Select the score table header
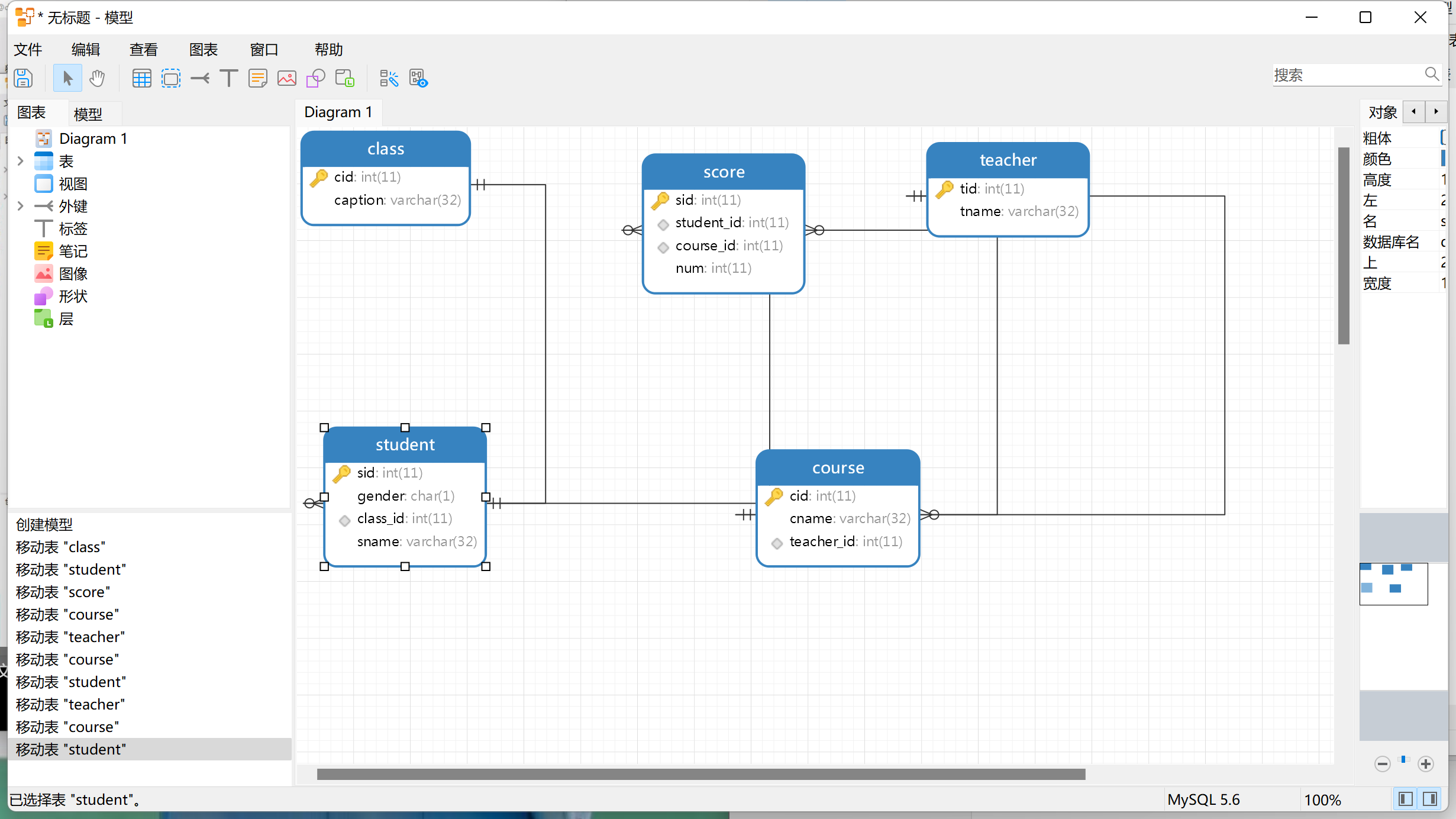The width and height of the screenshot is (1456, 819). pos(724,172)
